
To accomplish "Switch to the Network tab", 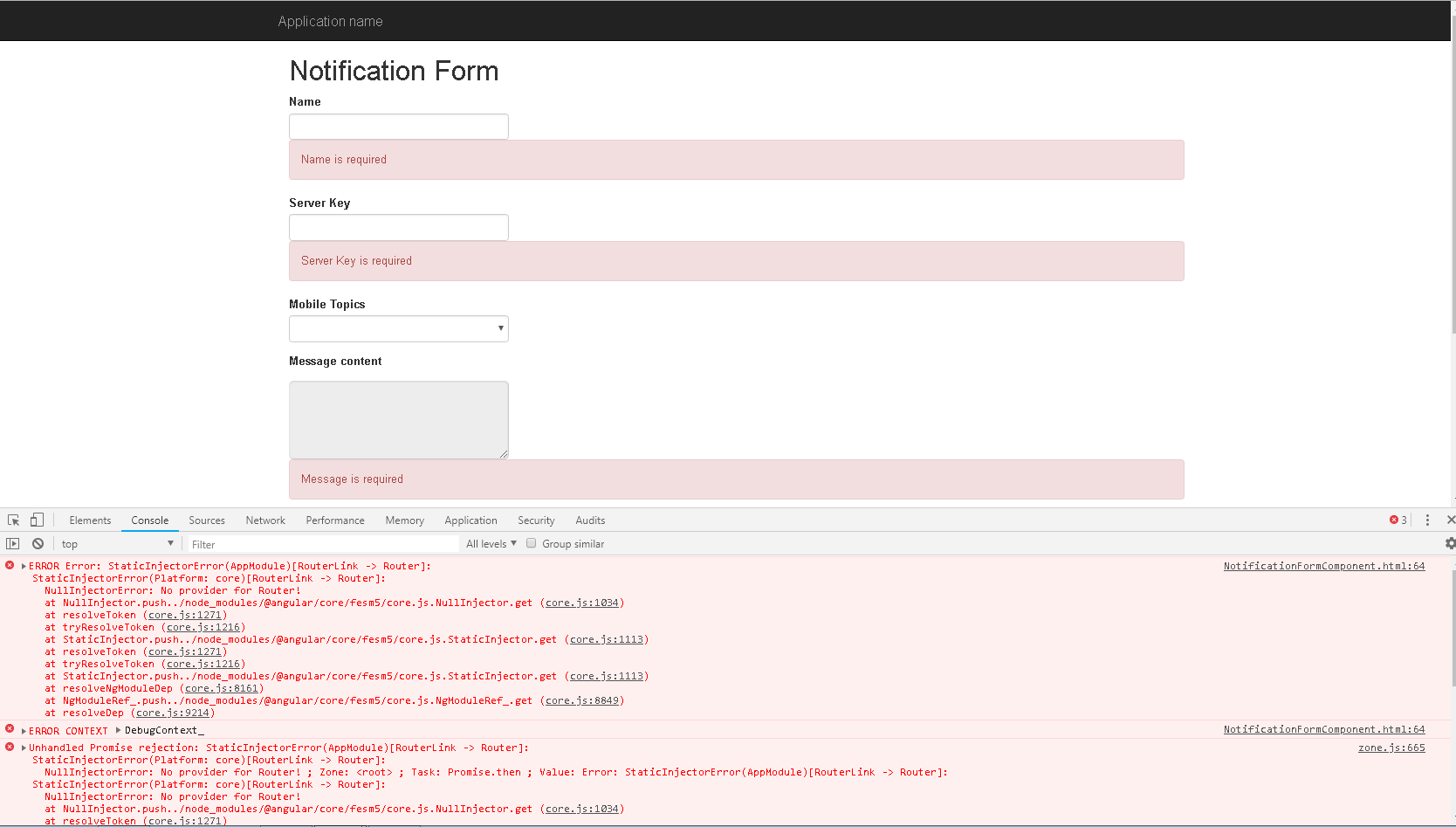I will 265,520.
